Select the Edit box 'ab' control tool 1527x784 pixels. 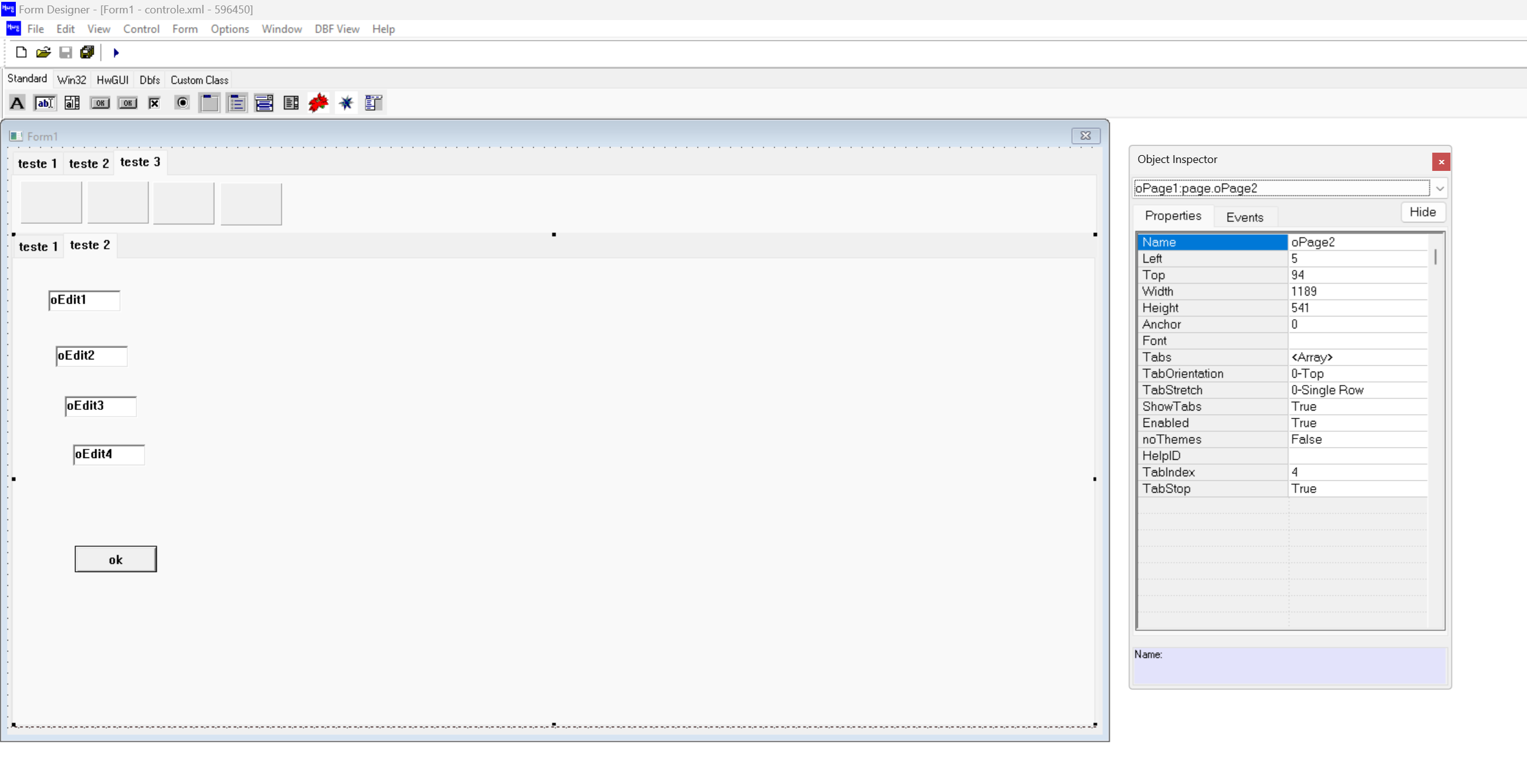pyautogui.click(x=44, y=103)
